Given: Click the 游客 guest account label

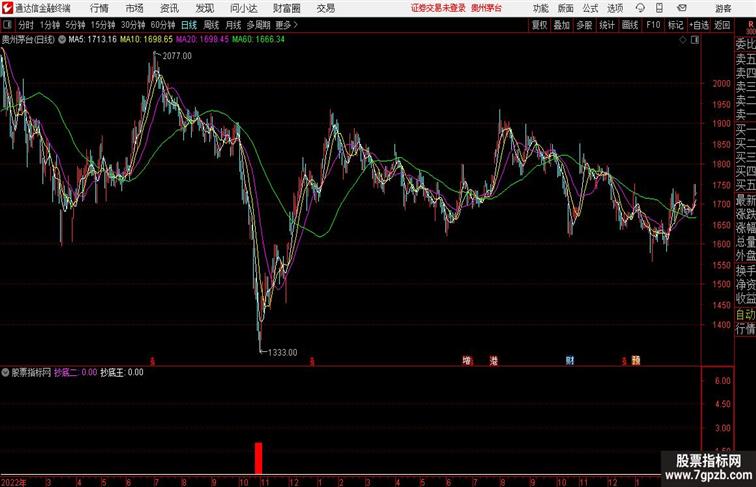Looking at the screenshot, I should click(723, 8).
